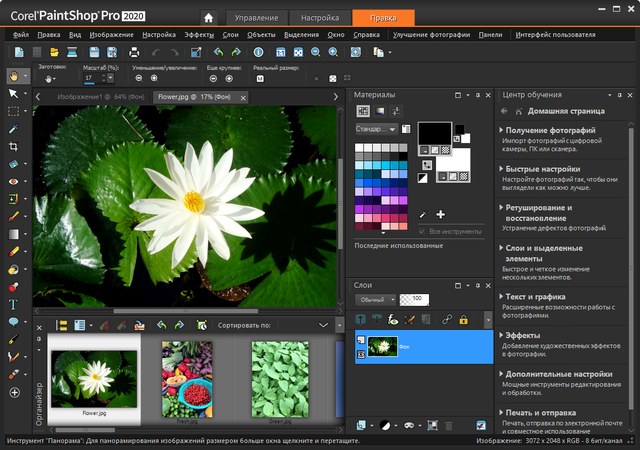Screen dimensions: 640x450
Task: Select the Dropper eyedropper tool
Action: tap(14, 129)
